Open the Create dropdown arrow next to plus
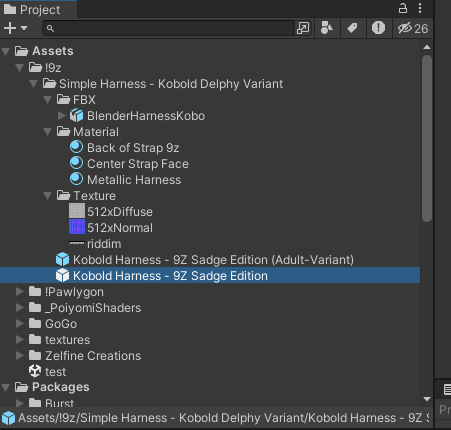This screenshot has height=430, width=451. coord(24,28)
